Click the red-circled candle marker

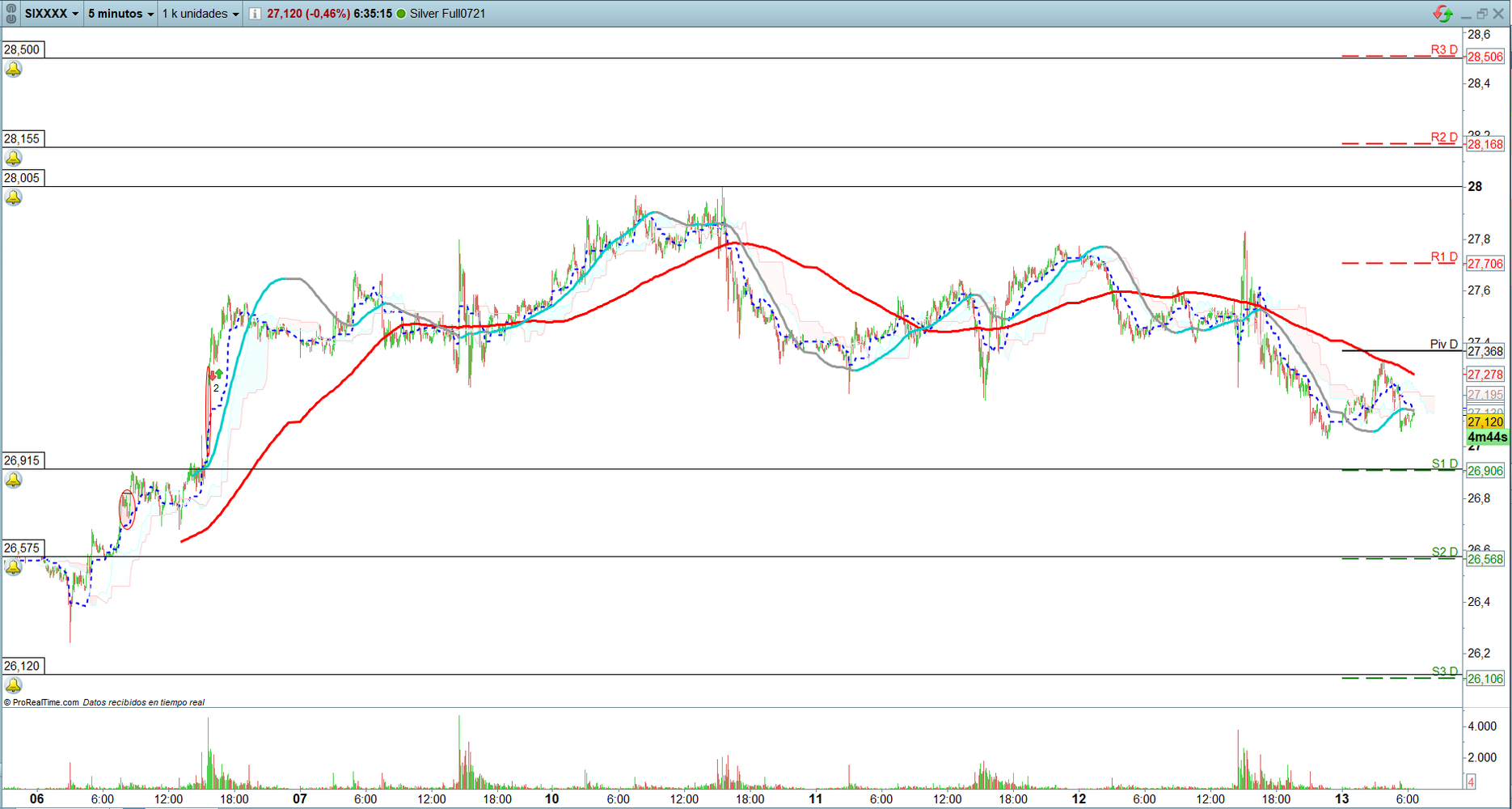[x=127, y=509]
